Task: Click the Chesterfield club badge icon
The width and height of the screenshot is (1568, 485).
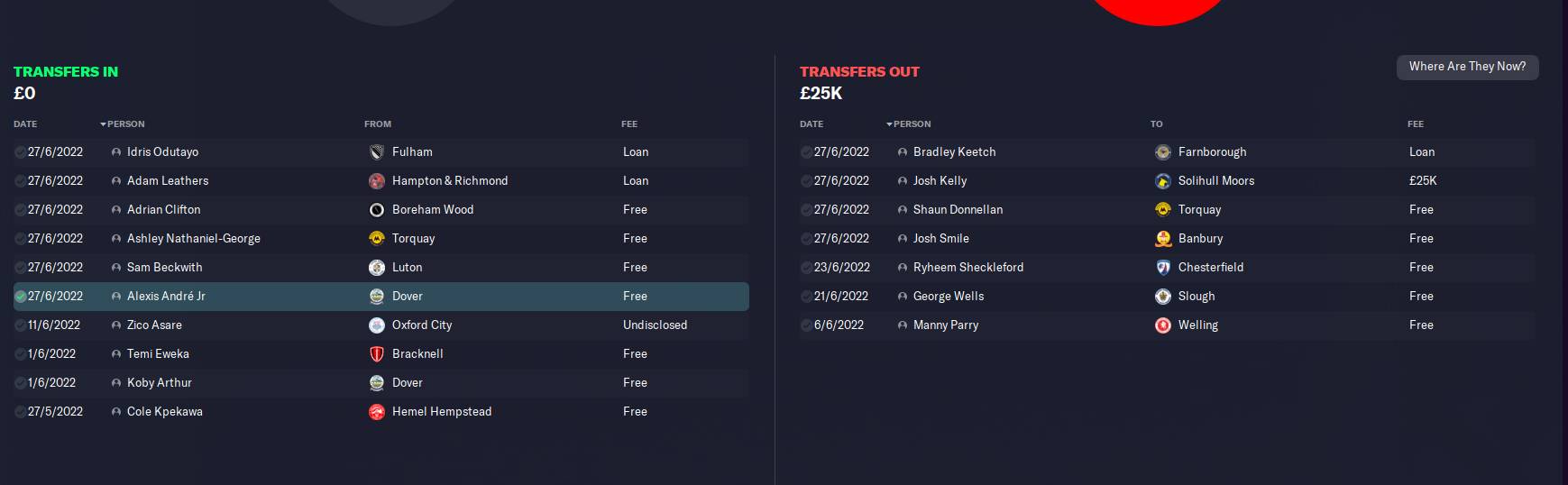Action: coord(1163,268)
